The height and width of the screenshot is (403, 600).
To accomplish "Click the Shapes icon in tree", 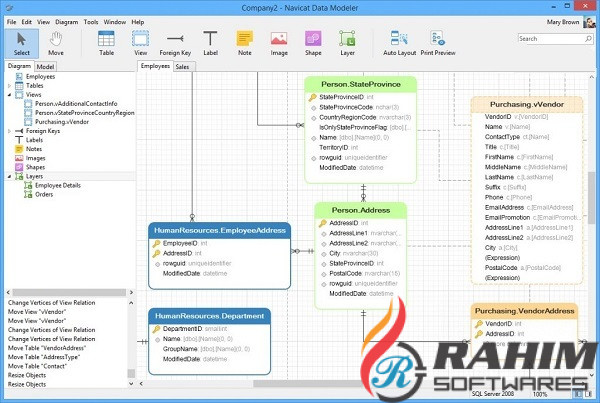I will (19, 167).
